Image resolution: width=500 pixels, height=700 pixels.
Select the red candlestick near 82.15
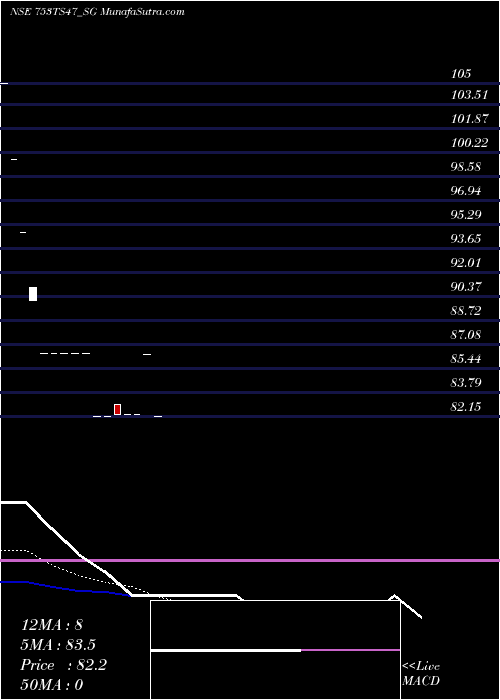click(117, 409)
